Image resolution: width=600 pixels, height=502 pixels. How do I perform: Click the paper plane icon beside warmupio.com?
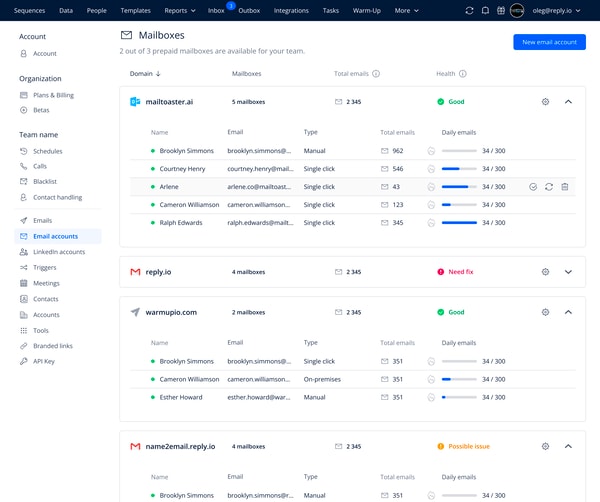tap(135, 312)
